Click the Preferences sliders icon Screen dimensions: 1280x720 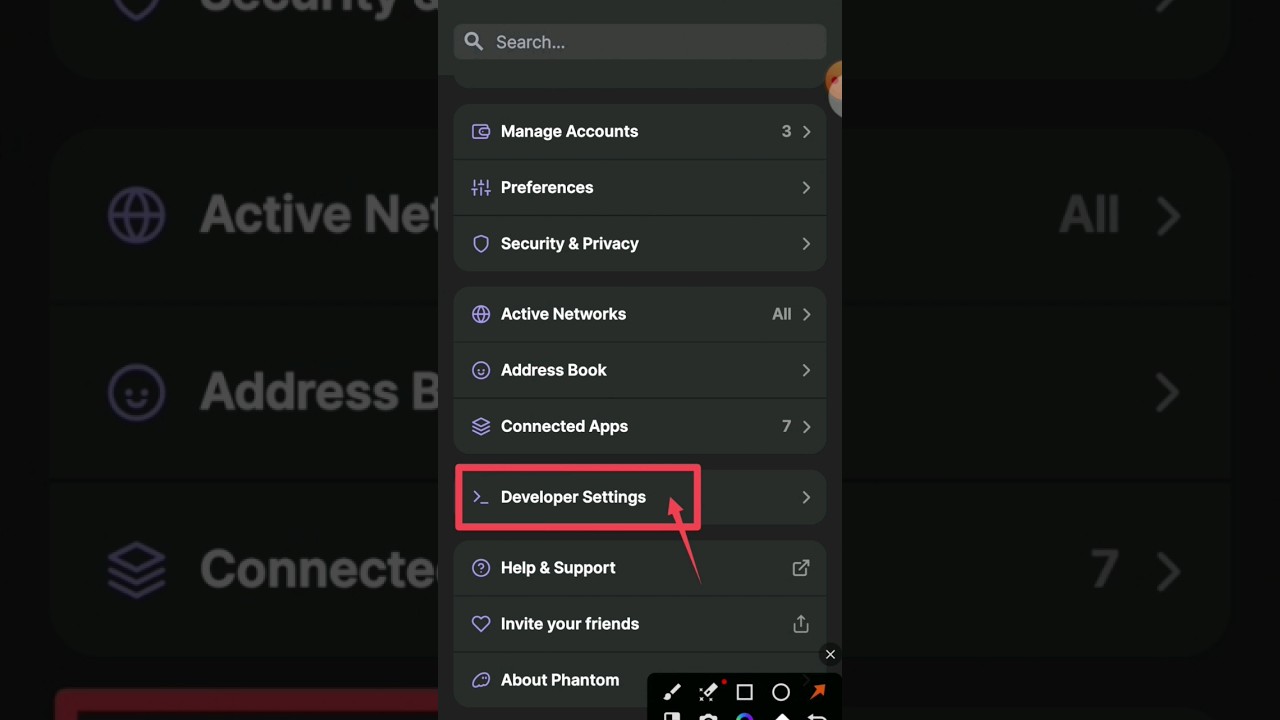point(481,187)
